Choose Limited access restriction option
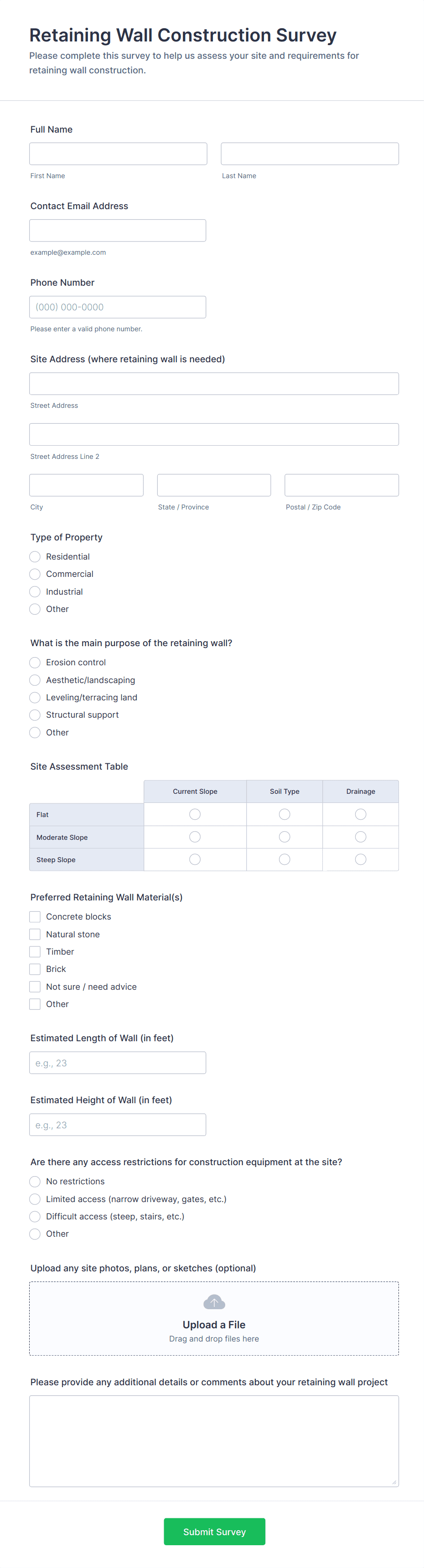Screen dimensions: 424x1568 (x=36, y=1198)
